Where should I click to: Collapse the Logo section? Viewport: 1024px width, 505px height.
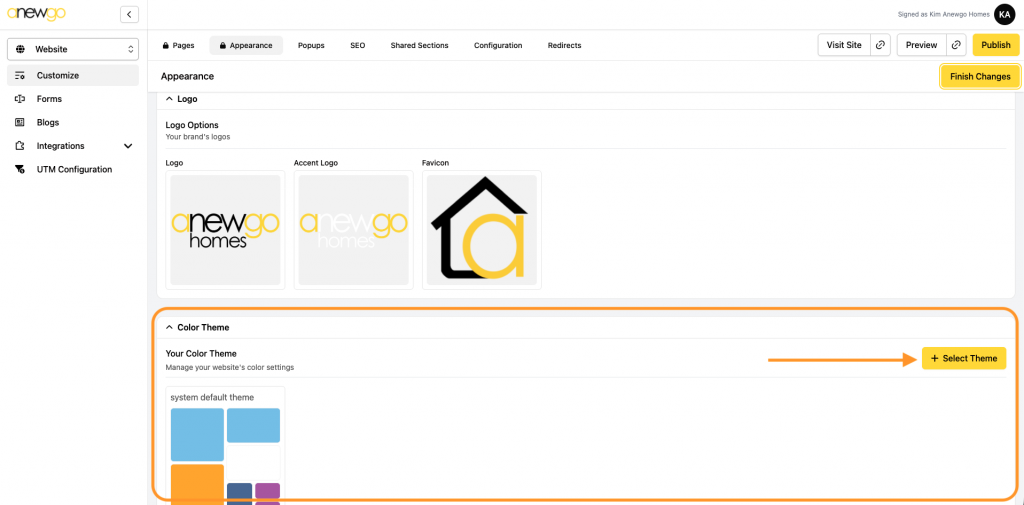[169, 99]
